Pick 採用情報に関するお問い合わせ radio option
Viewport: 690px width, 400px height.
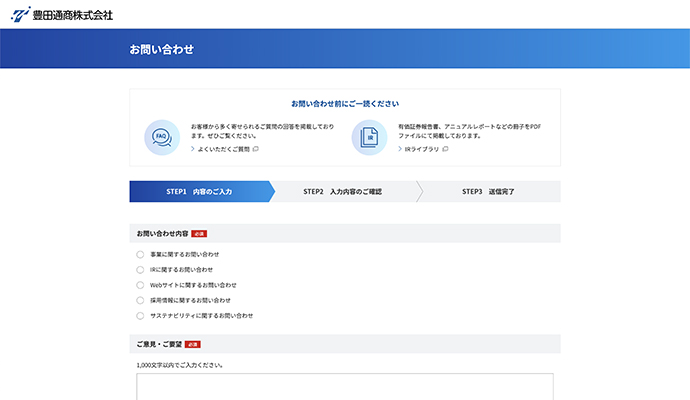tap(140, 300)
